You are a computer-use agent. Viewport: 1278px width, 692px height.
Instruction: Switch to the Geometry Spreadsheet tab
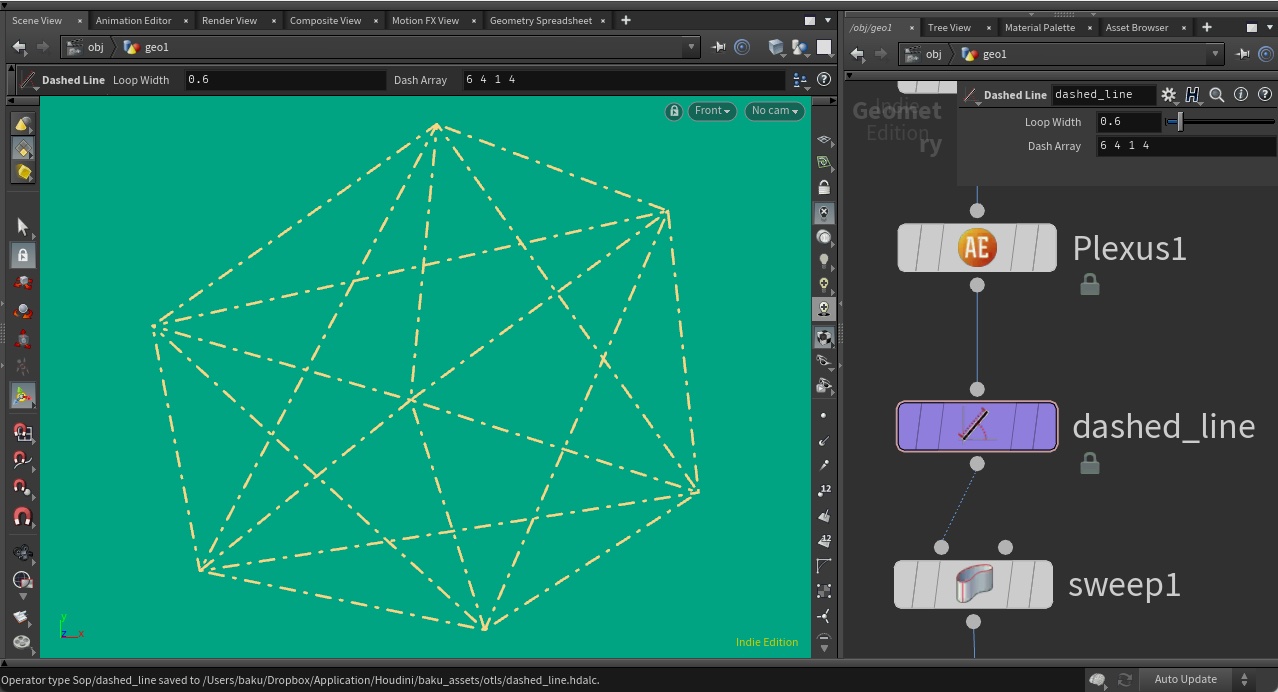(x=541, y=20)
